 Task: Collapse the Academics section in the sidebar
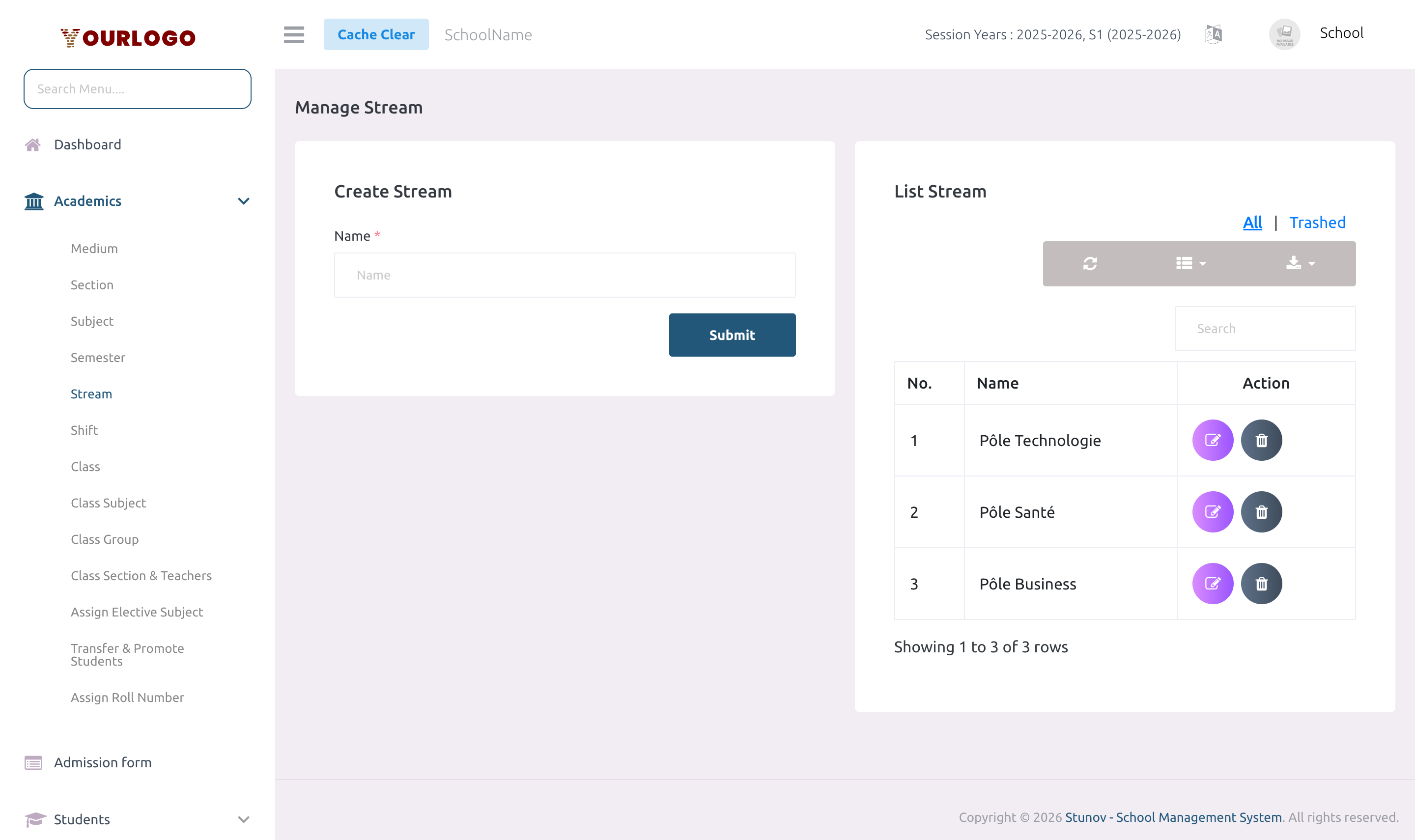click(x=244, y=201)
